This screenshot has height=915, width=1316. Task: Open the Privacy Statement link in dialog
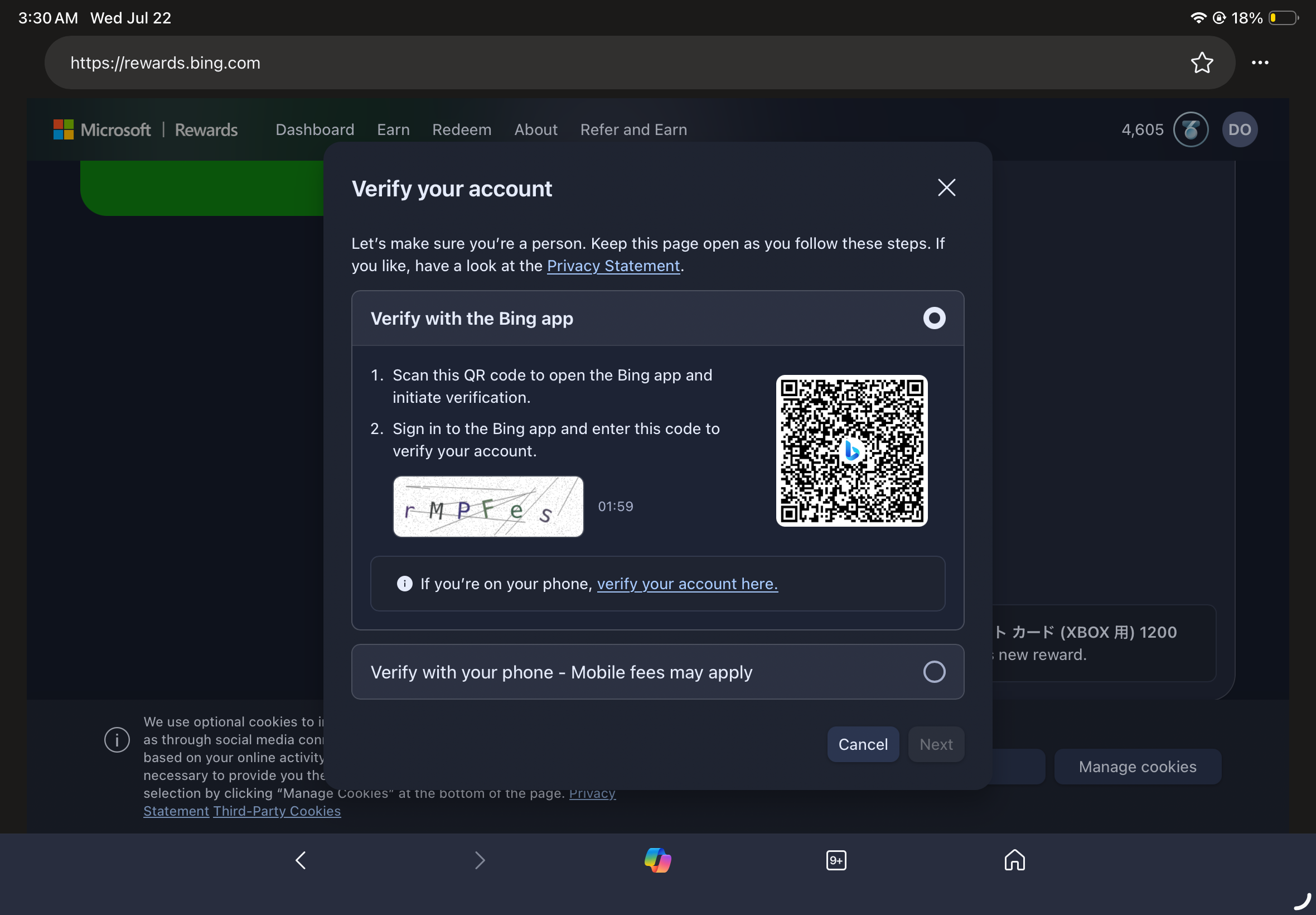click(x=613, y=266)
